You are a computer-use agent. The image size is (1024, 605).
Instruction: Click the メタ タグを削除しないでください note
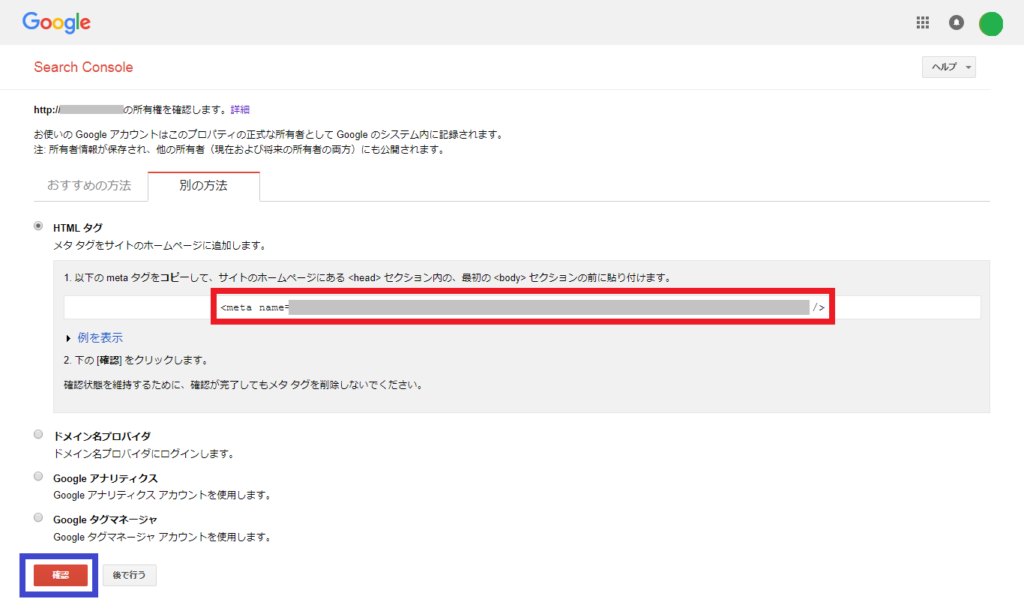click(244, 385)
